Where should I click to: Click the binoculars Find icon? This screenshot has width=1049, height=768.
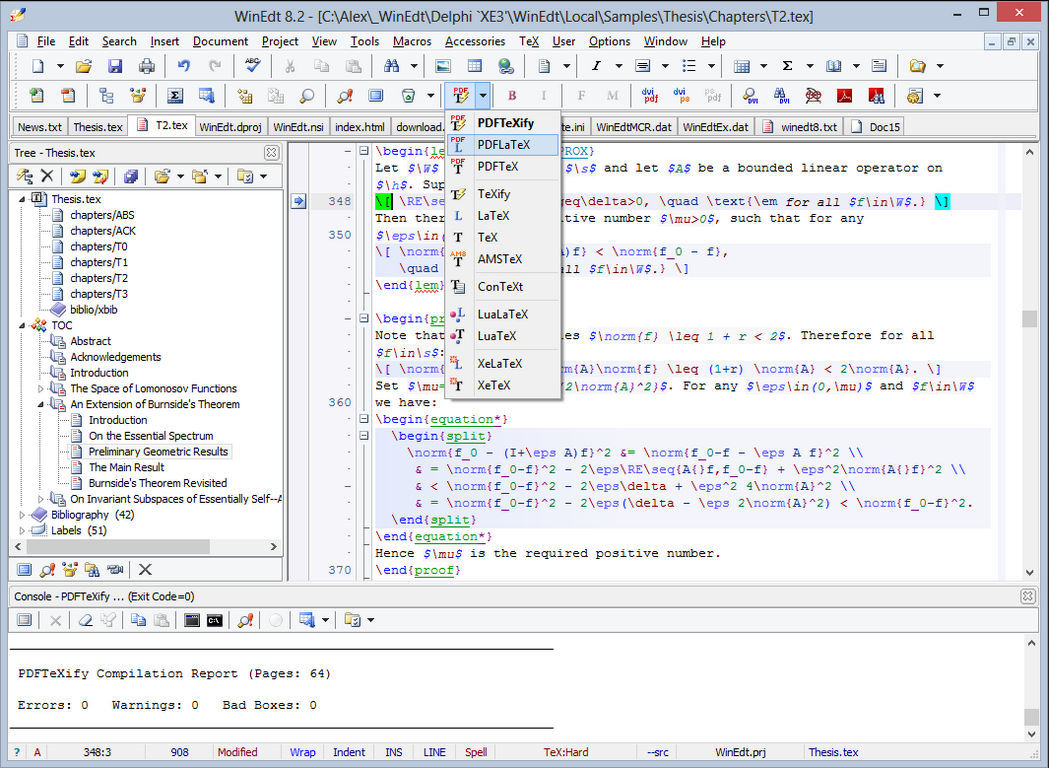(390, 67)
